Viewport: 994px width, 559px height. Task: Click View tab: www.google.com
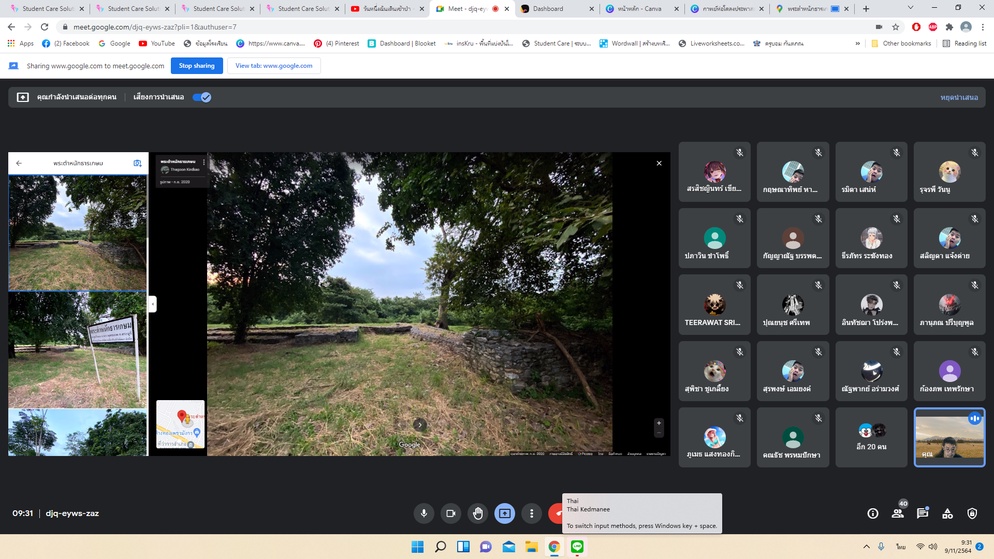click(x=274, y=65)
